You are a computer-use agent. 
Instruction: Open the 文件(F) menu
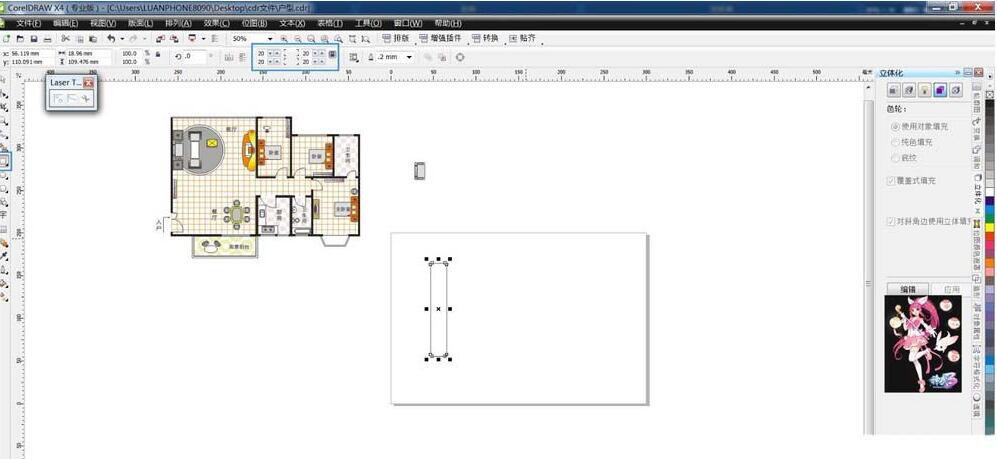pyautogui.click(x=29, y=23)
